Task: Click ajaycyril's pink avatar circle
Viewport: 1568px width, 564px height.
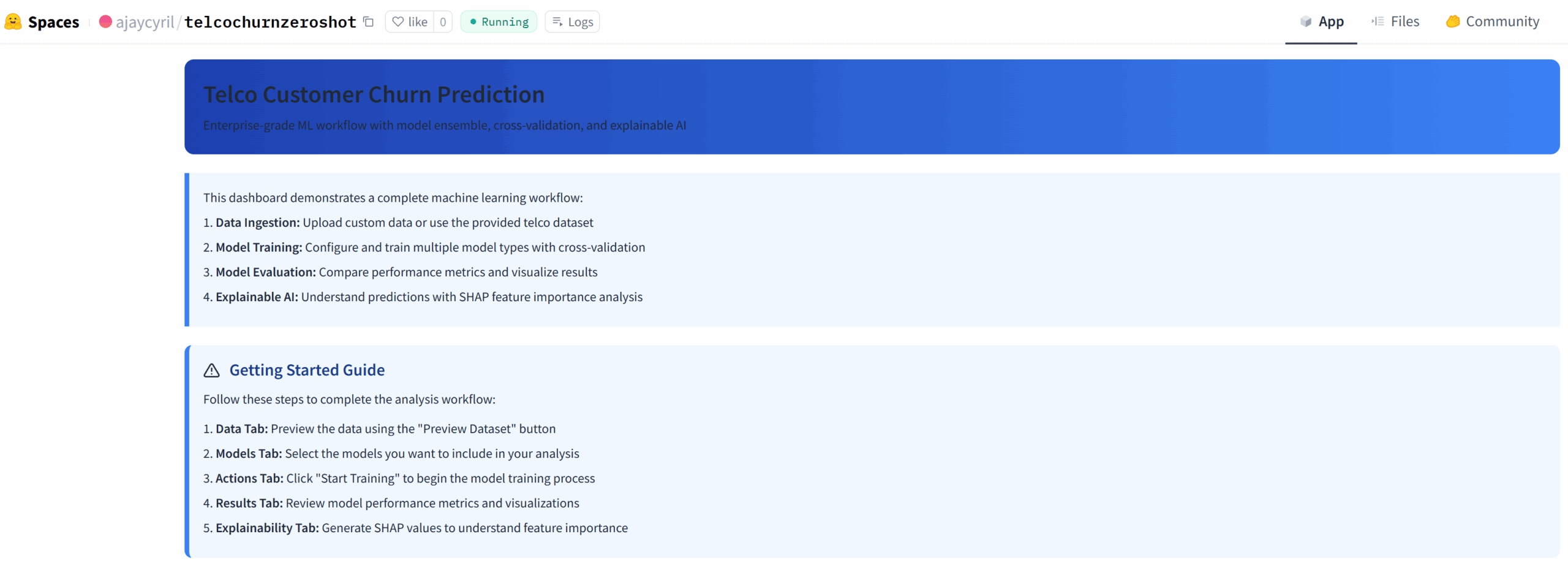Action: (x=105, y=21)
